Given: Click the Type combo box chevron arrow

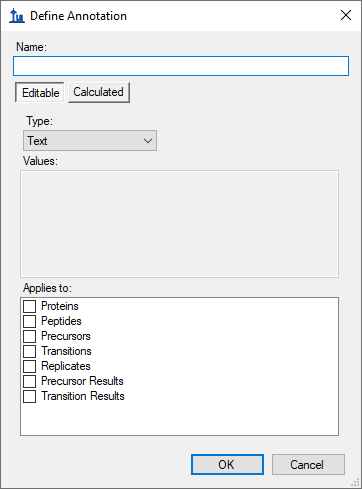Looking at the screenshot, I should (148, 141).
